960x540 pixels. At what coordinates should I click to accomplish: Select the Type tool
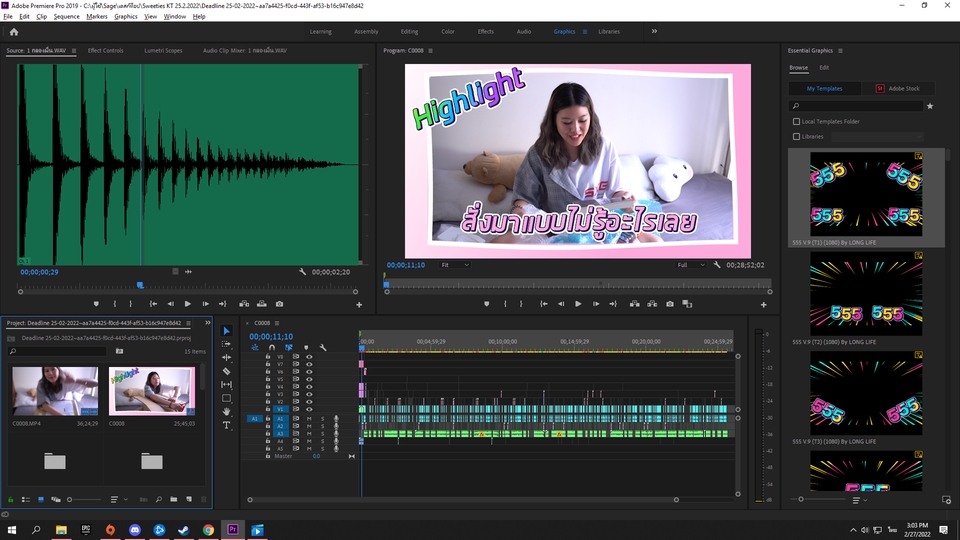coord(226,425)
